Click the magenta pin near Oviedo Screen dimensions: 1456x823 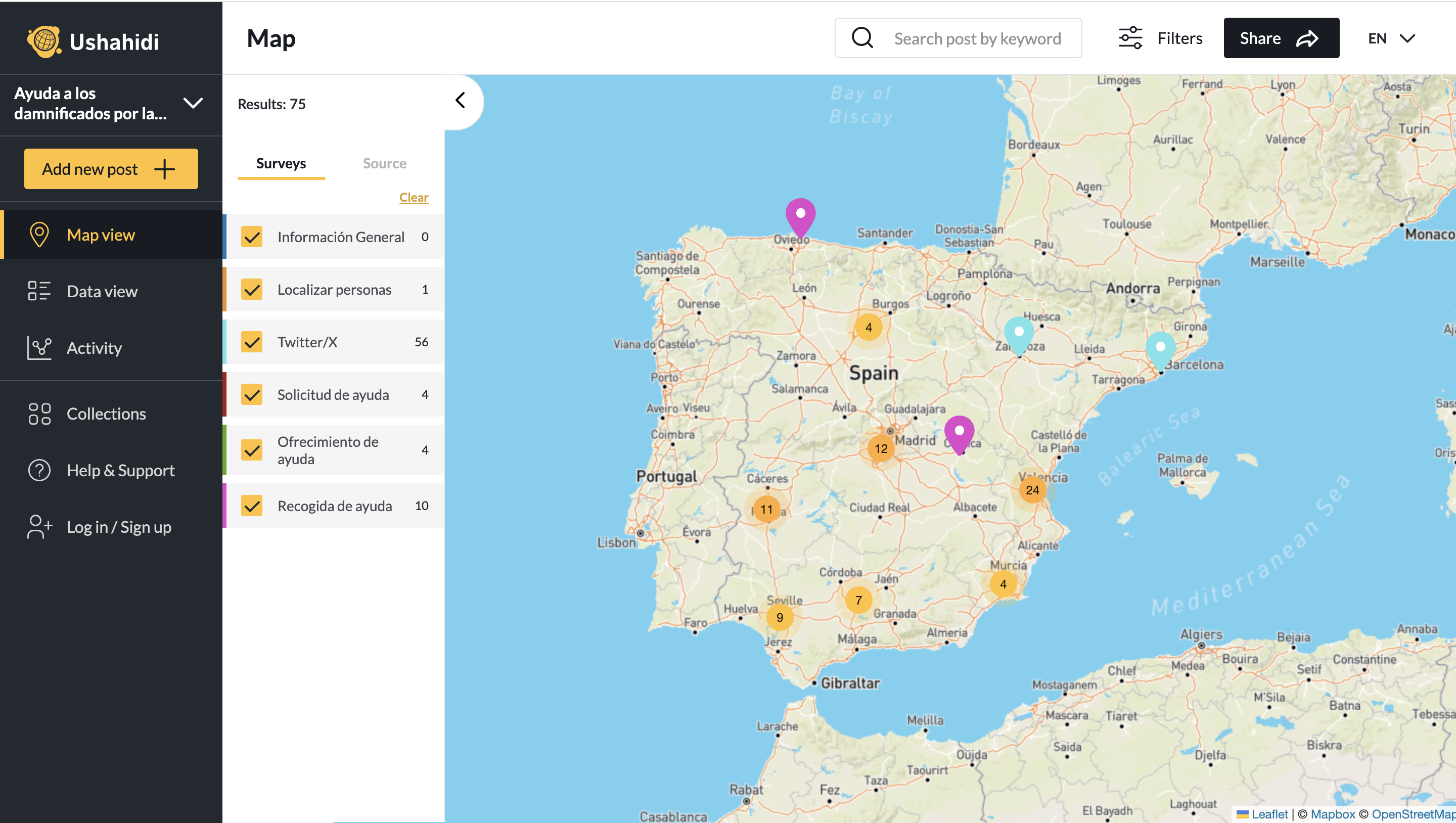[800, 217]
